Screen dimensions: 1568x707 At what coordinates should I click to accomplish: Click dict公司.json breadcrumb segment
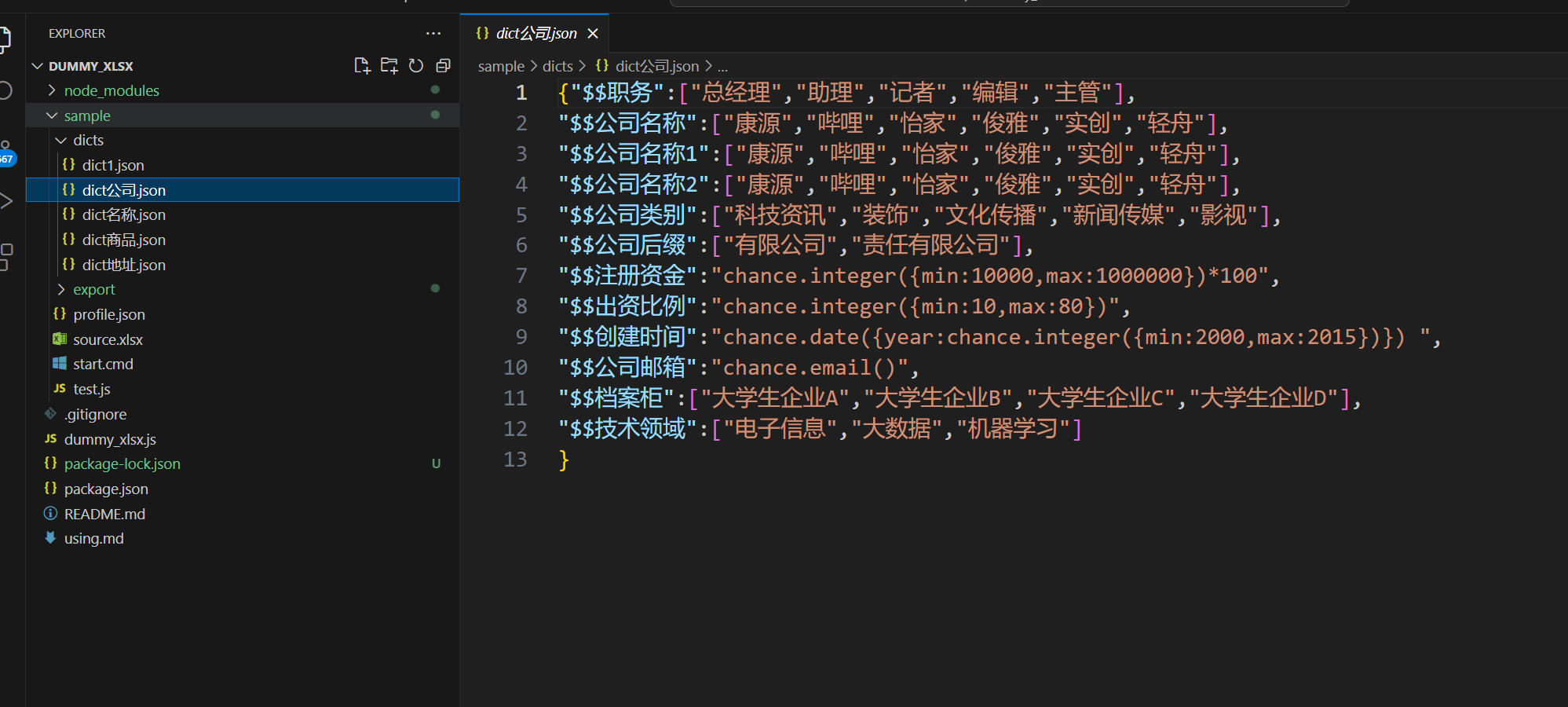(x=656, y=67)
